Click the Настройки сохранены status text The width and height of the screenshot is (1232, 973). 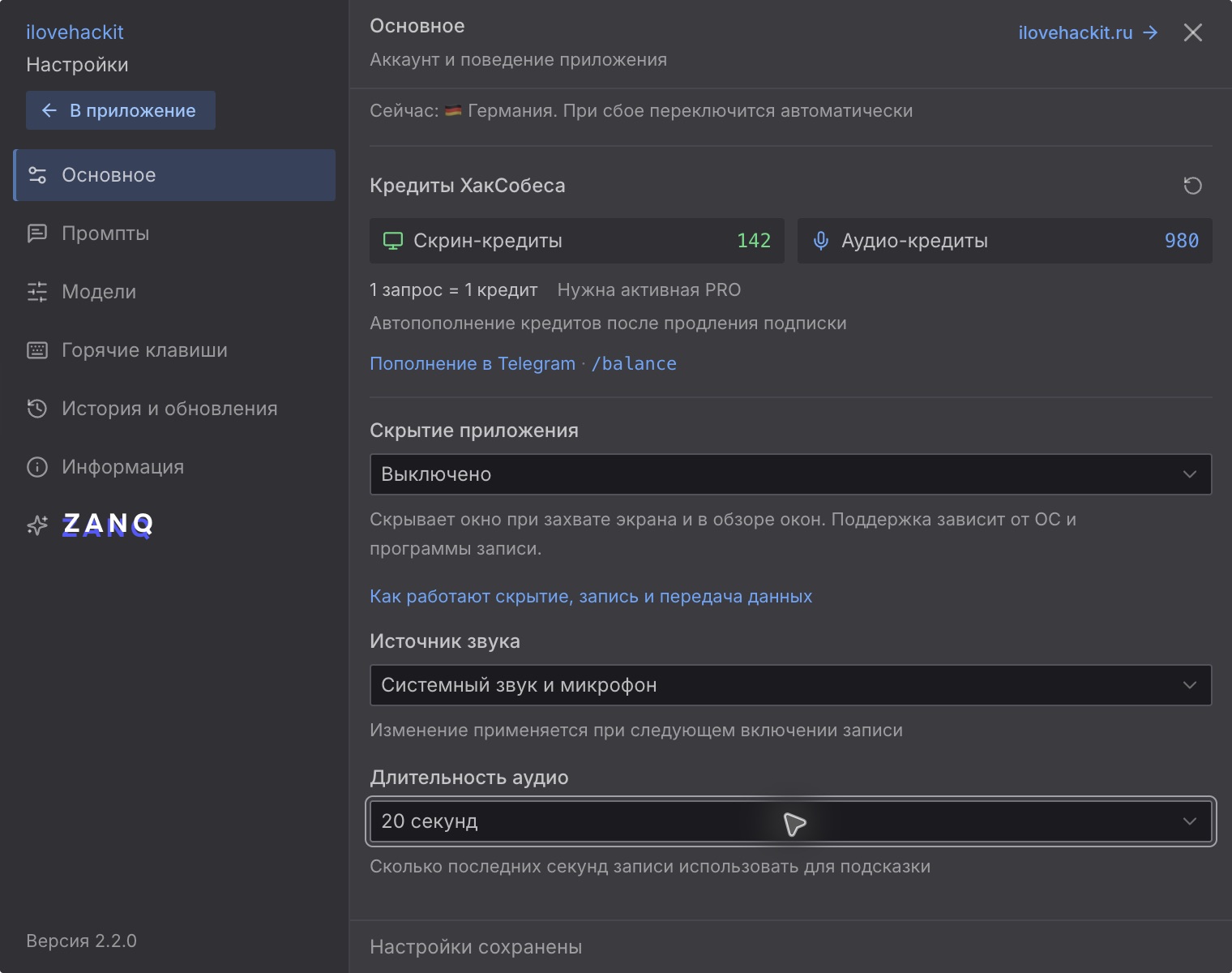tap(476, 947)
